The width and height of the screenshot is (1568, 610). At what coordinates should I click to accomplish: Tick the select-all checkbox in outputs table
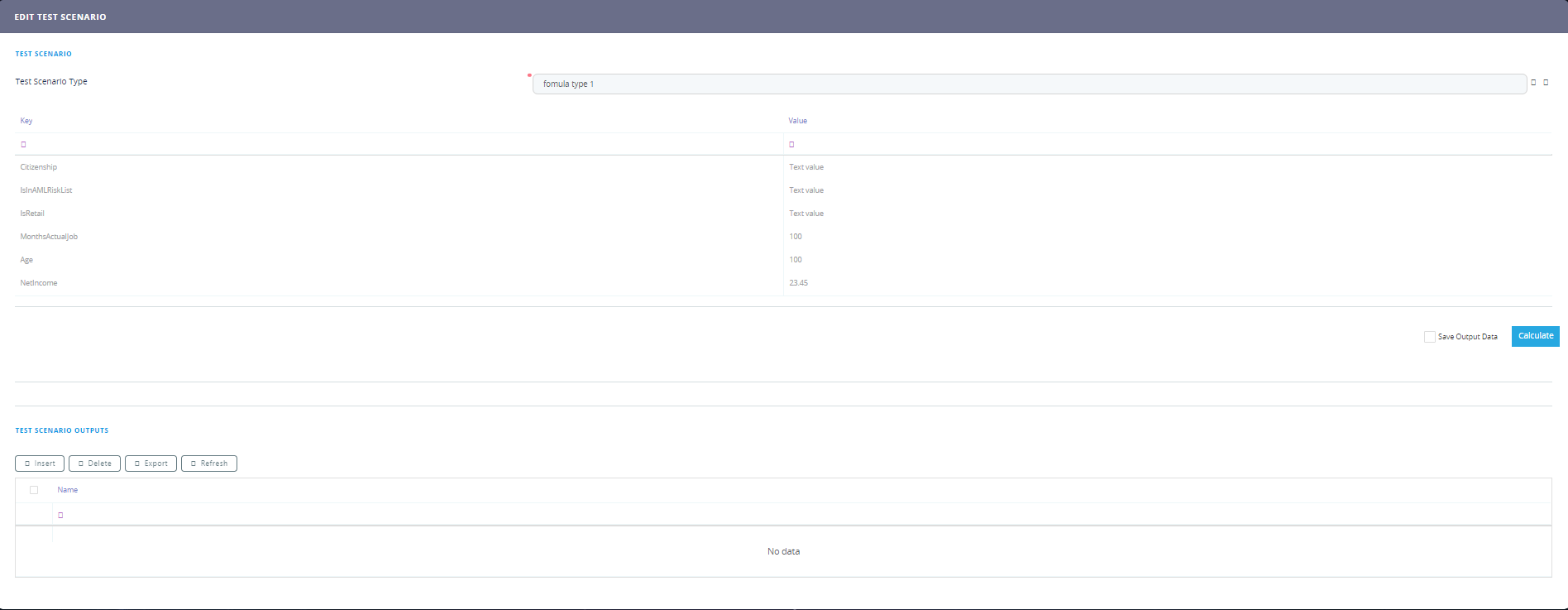tap(34, 490)
